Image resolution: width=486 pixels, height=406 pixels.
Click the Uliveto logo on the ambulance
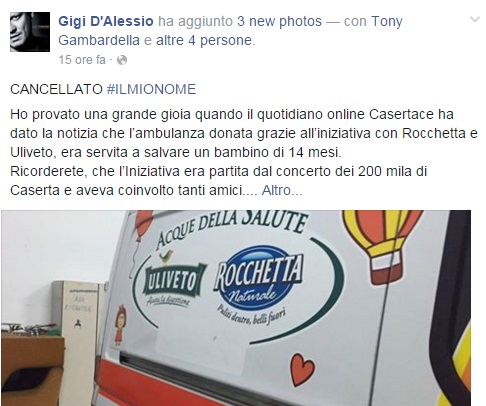pyautogui.click(x=173, y=282)
